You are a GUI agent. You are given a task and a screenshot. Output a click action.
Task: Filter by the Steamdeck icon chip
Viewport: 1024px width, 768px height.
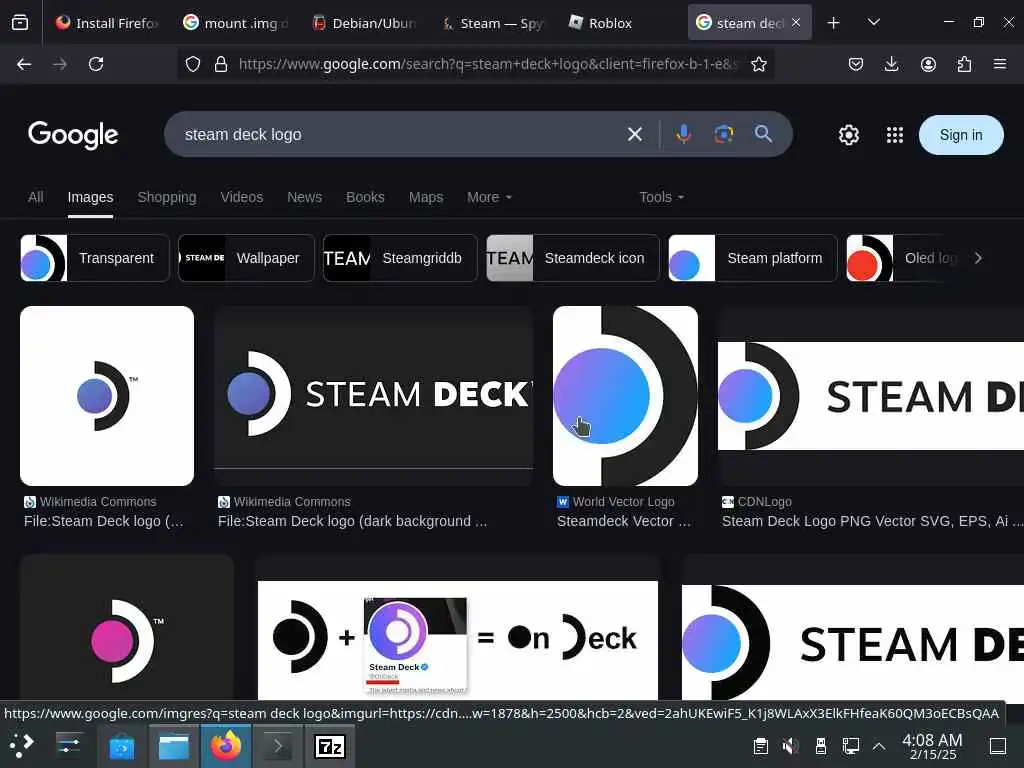(573, 258)
